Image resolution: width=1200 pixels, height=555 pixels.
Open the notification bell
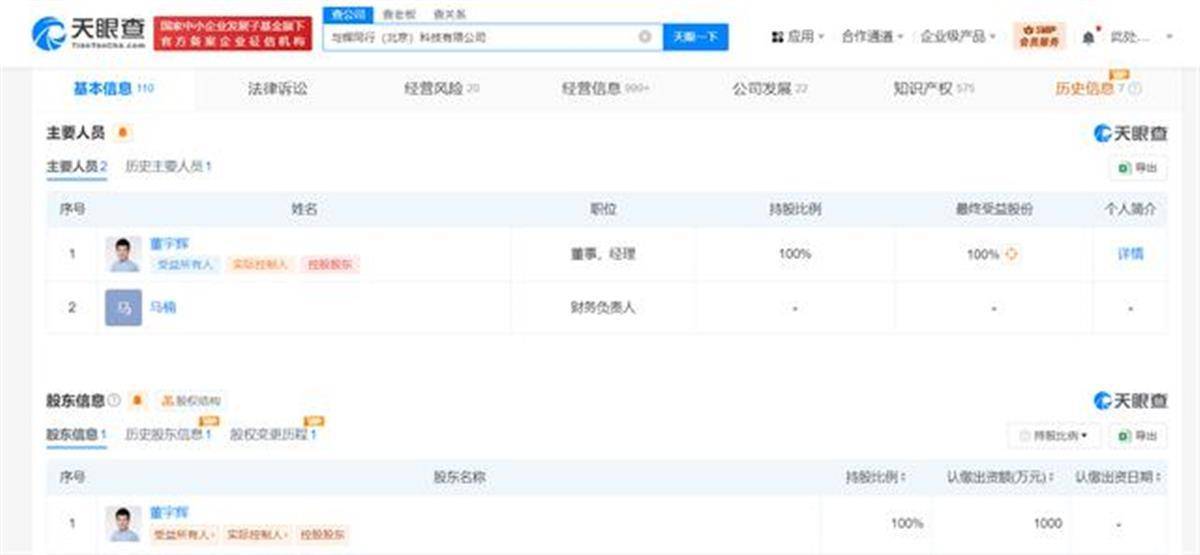[1088, 37]
